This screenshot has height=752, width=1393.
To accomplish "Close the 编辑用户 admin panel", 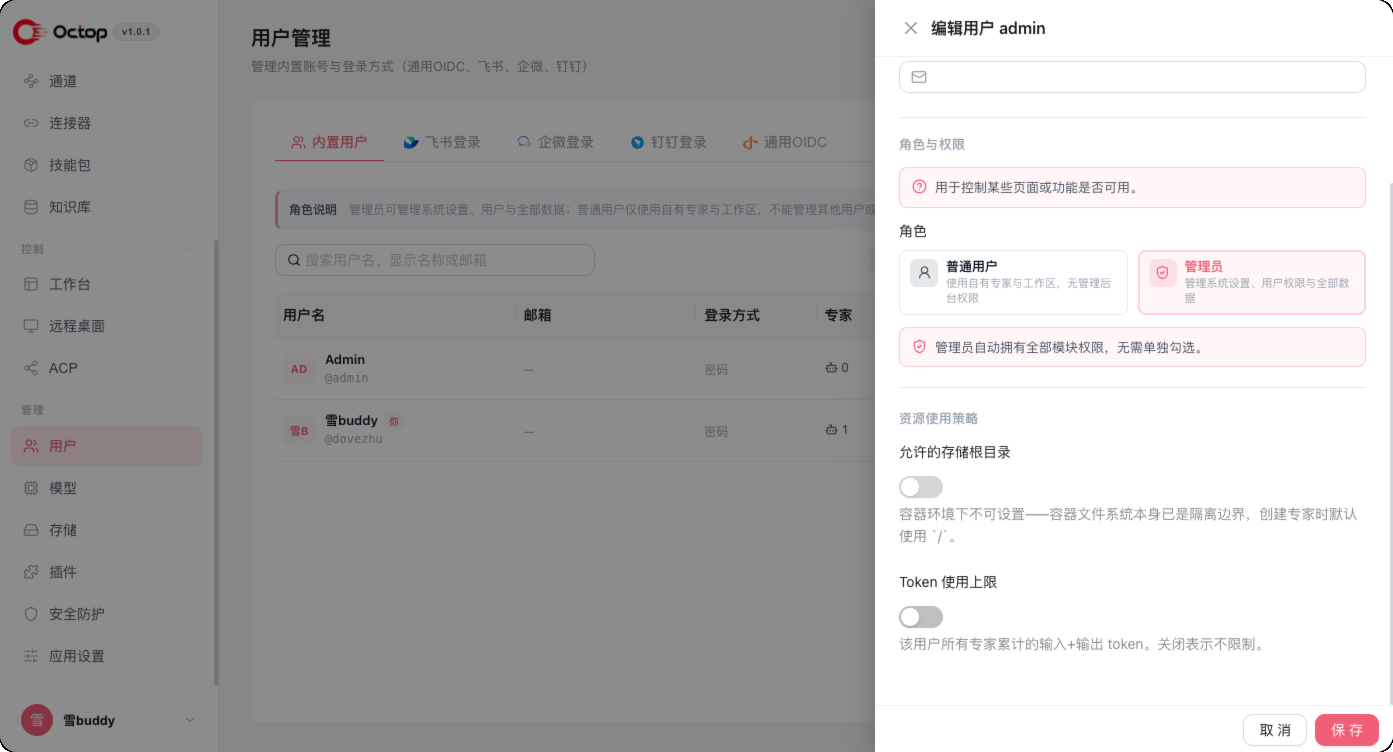I will (x=911, y=28).
